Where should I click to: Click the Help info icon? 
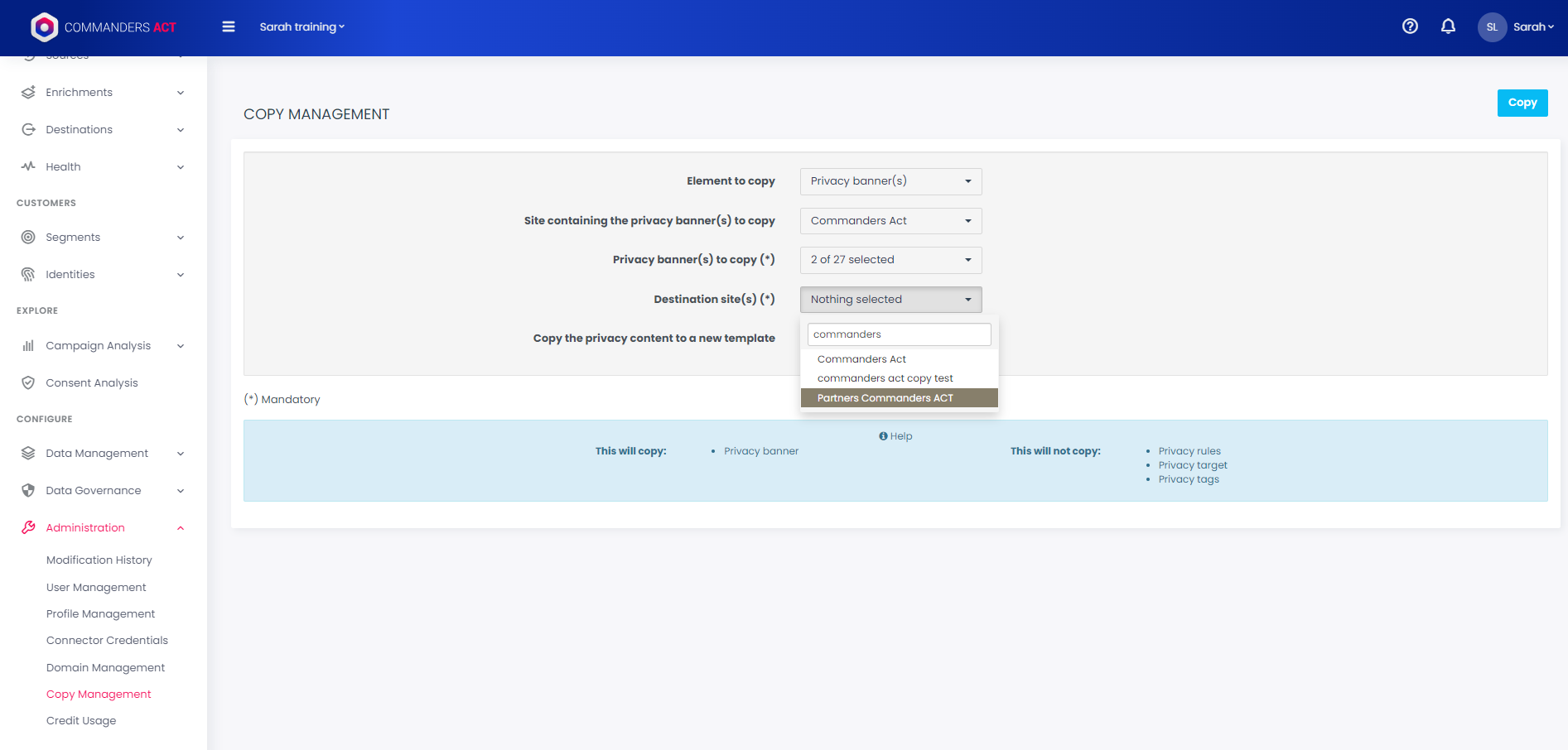(x=883, y=436)
